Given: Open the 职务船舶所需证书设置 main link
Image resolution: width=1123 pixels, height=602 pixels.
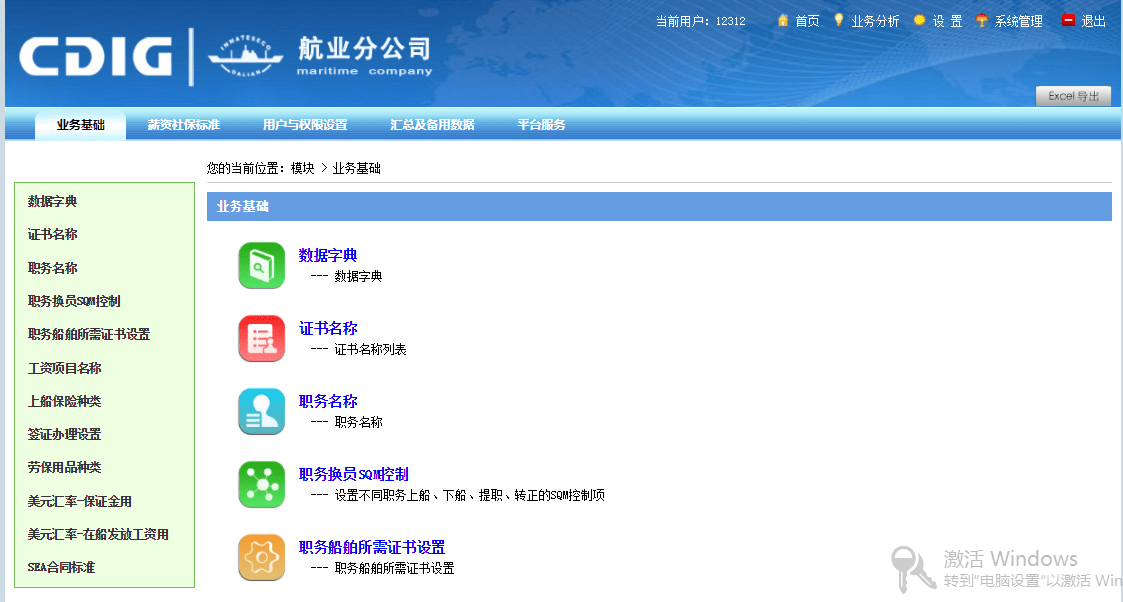Looking at the screenshot, I should click(372, 548).
